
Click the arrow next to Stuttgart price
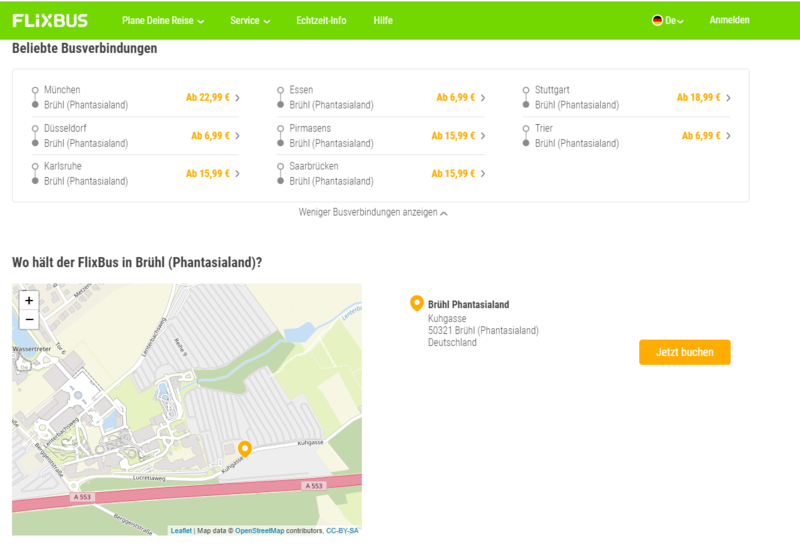(728, 98)
